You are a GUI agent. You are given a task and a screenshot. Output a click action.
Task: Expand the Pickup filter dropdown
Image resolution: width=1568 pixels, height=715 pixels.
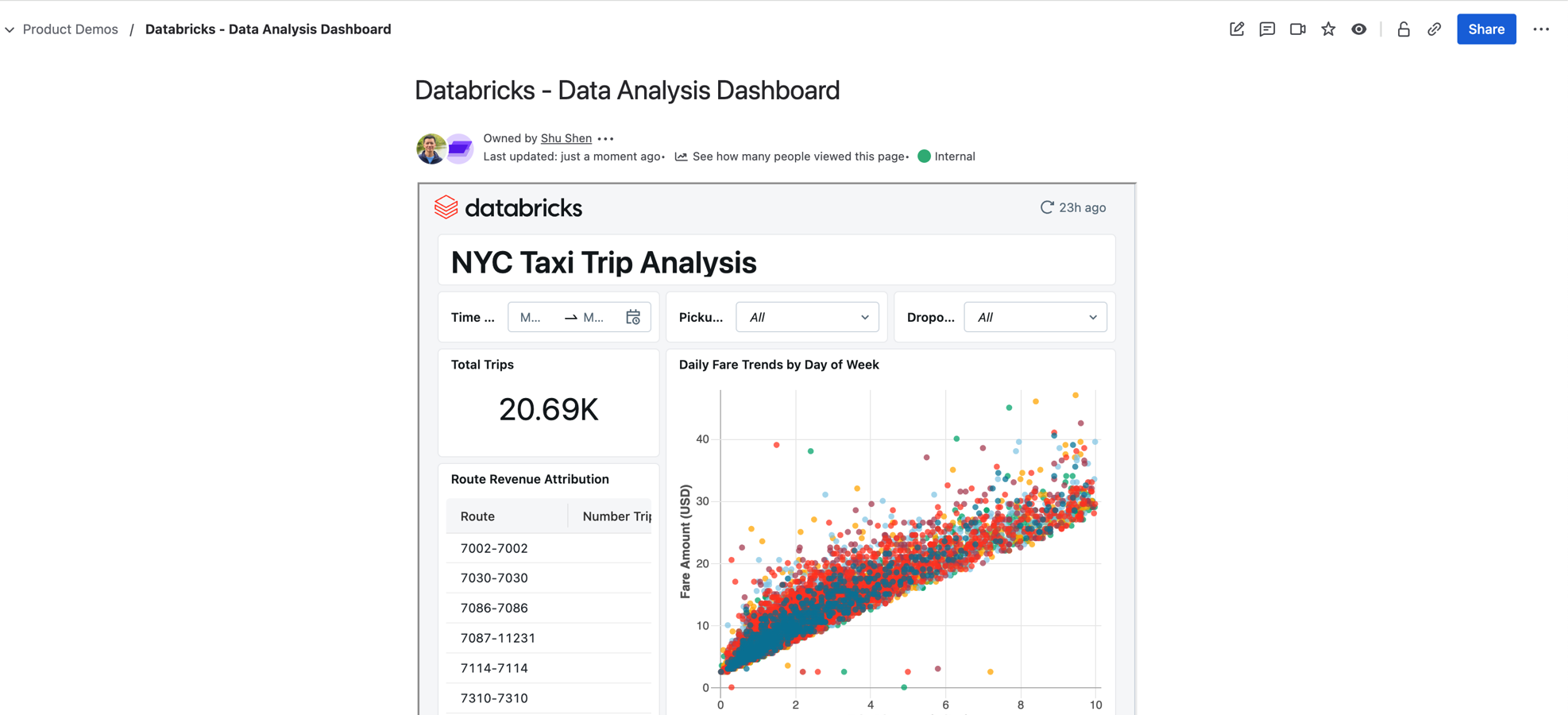[807, 317]
